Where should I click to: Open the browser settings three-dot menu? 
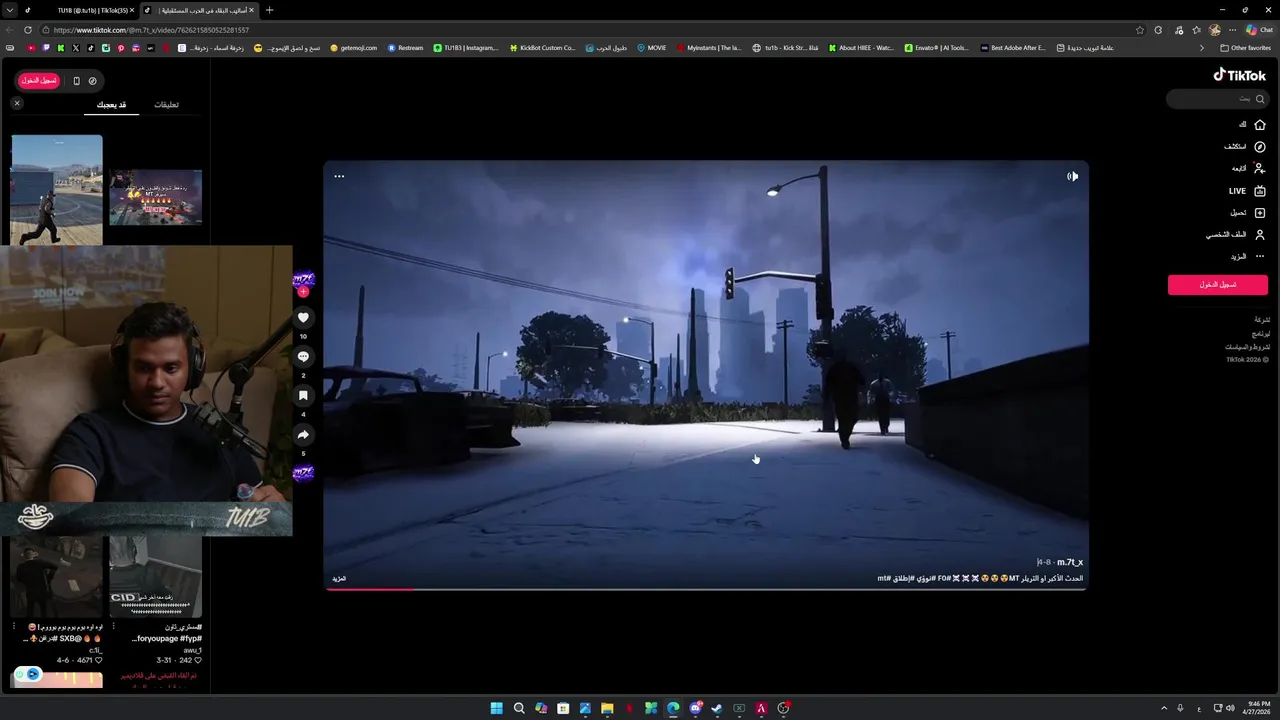coord(1233,30)
